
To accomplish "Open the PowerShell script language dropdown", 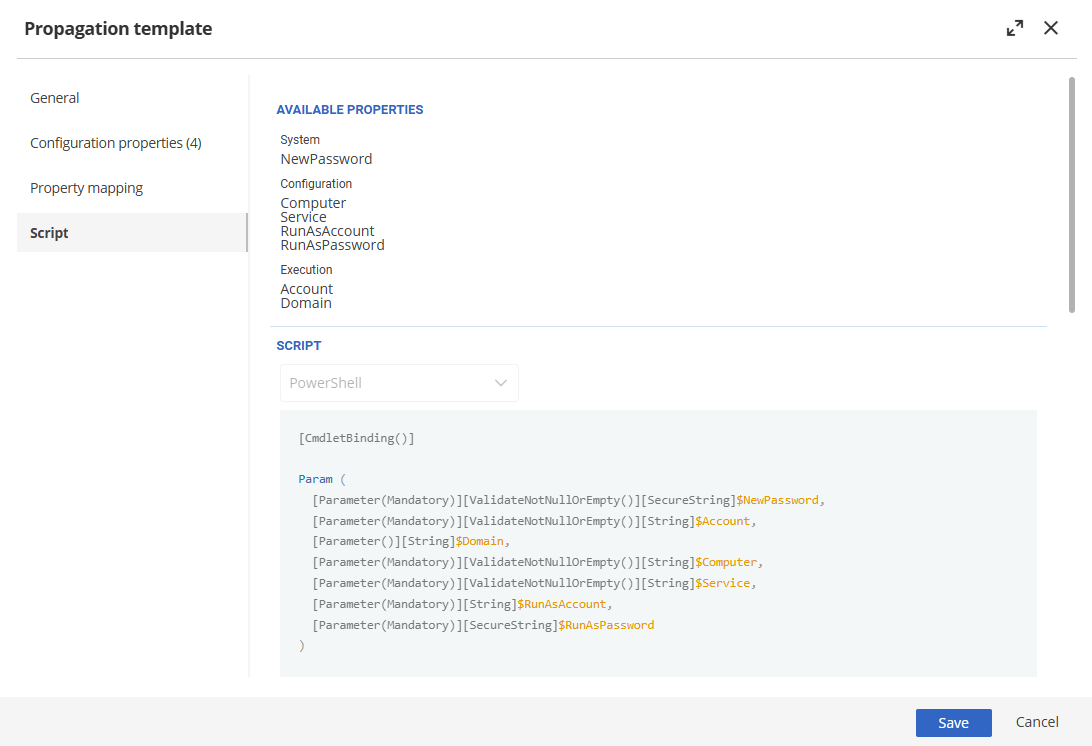I will (x=399, y=383).
